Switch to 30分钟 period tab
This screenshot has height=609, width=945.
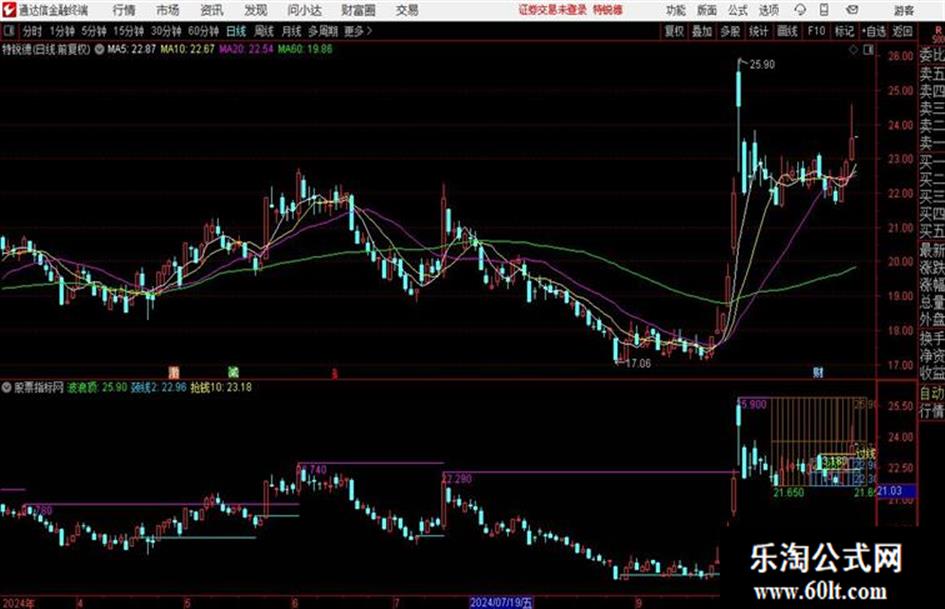click(166, 31)
